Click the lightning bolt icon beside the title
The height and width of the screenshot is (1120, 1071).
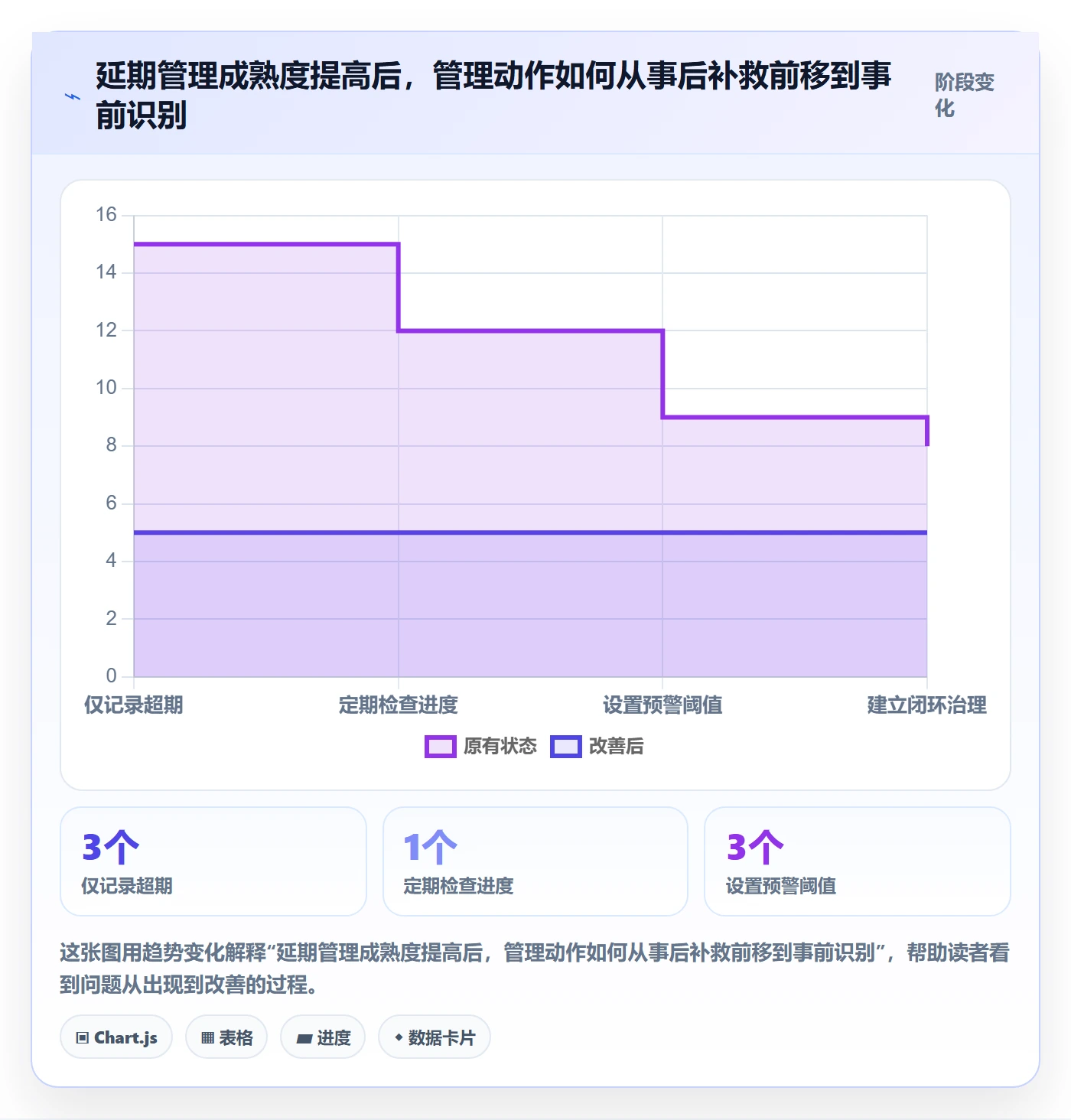[73, 96]
